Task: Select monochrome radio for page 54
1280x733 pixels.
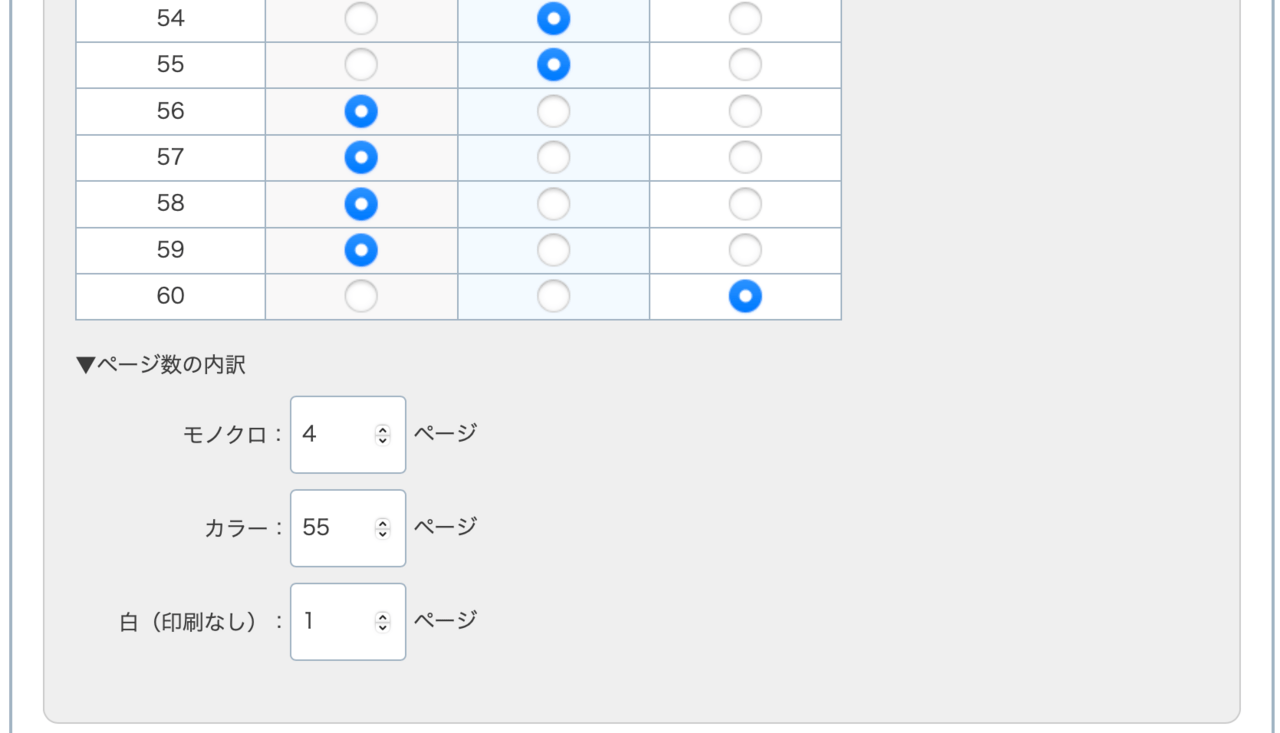Action: point(361,18)
